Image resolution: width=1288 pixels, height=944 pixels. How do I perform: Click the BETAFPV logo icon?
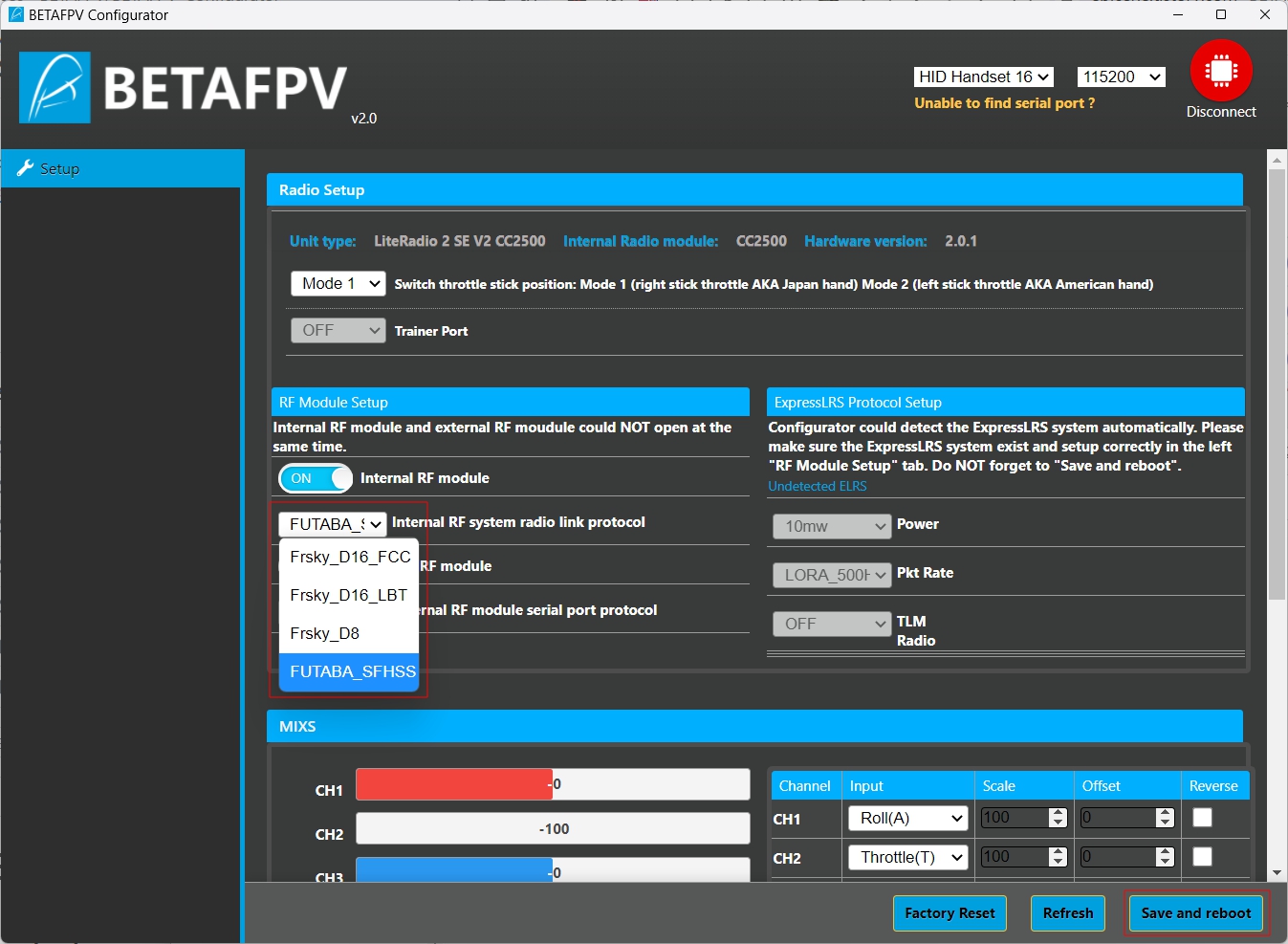[55, 87]
